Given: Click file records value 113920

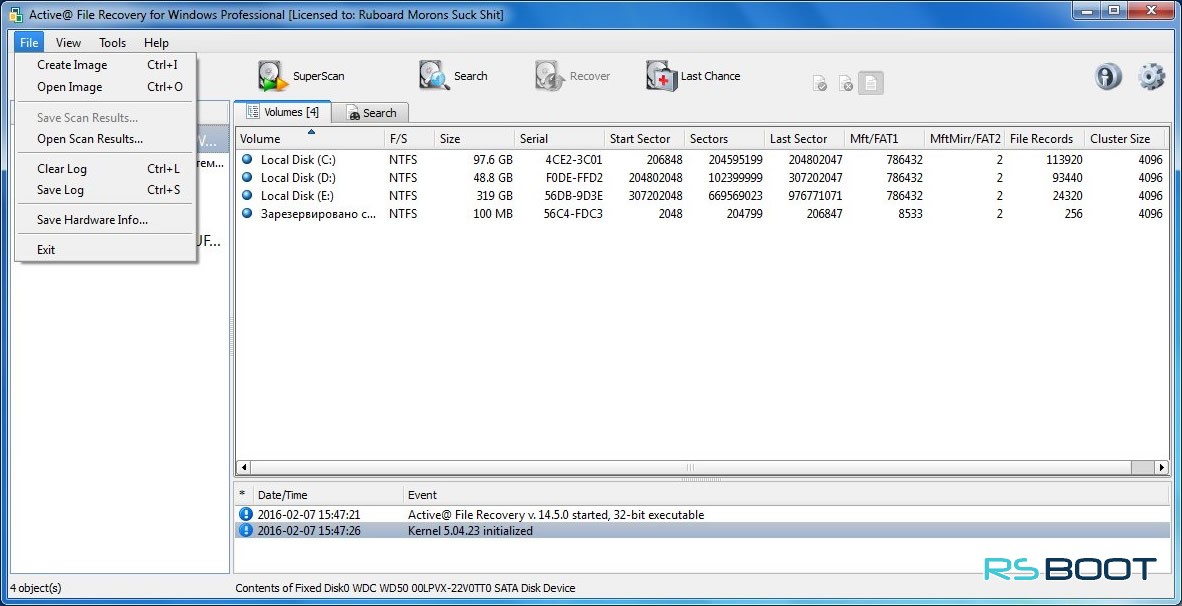Looking at the screenshot, I should (x=1064, y=160).
